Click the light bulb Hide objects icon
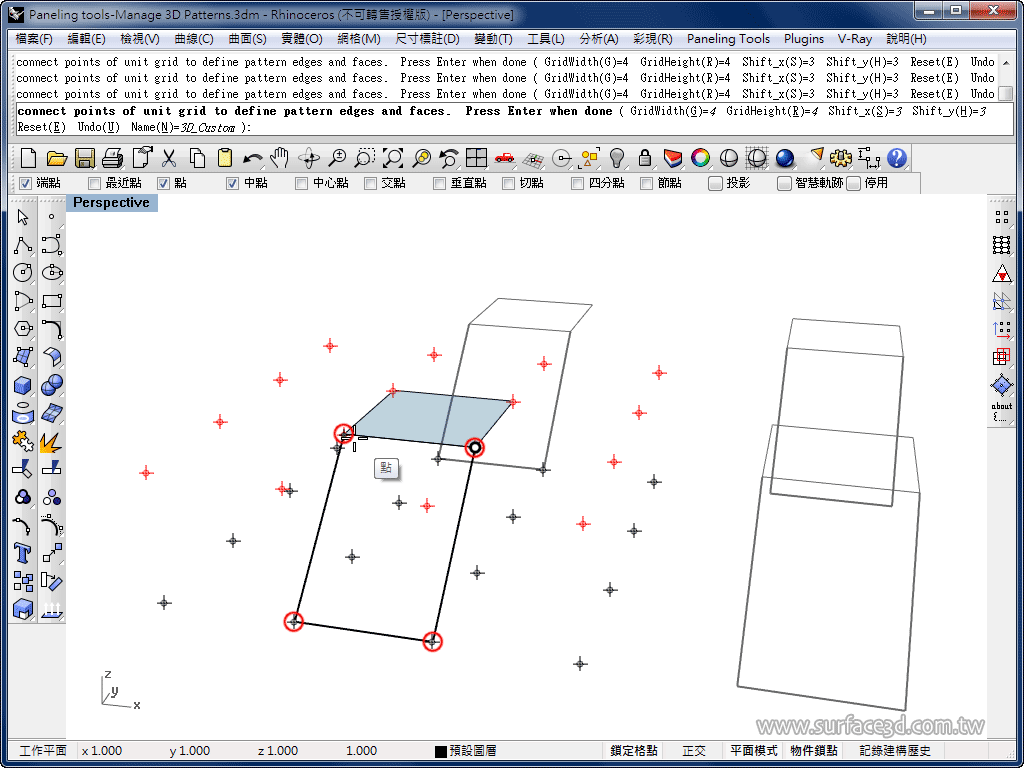The height and width of the screenshot is (768, 1024). point(617,158)
